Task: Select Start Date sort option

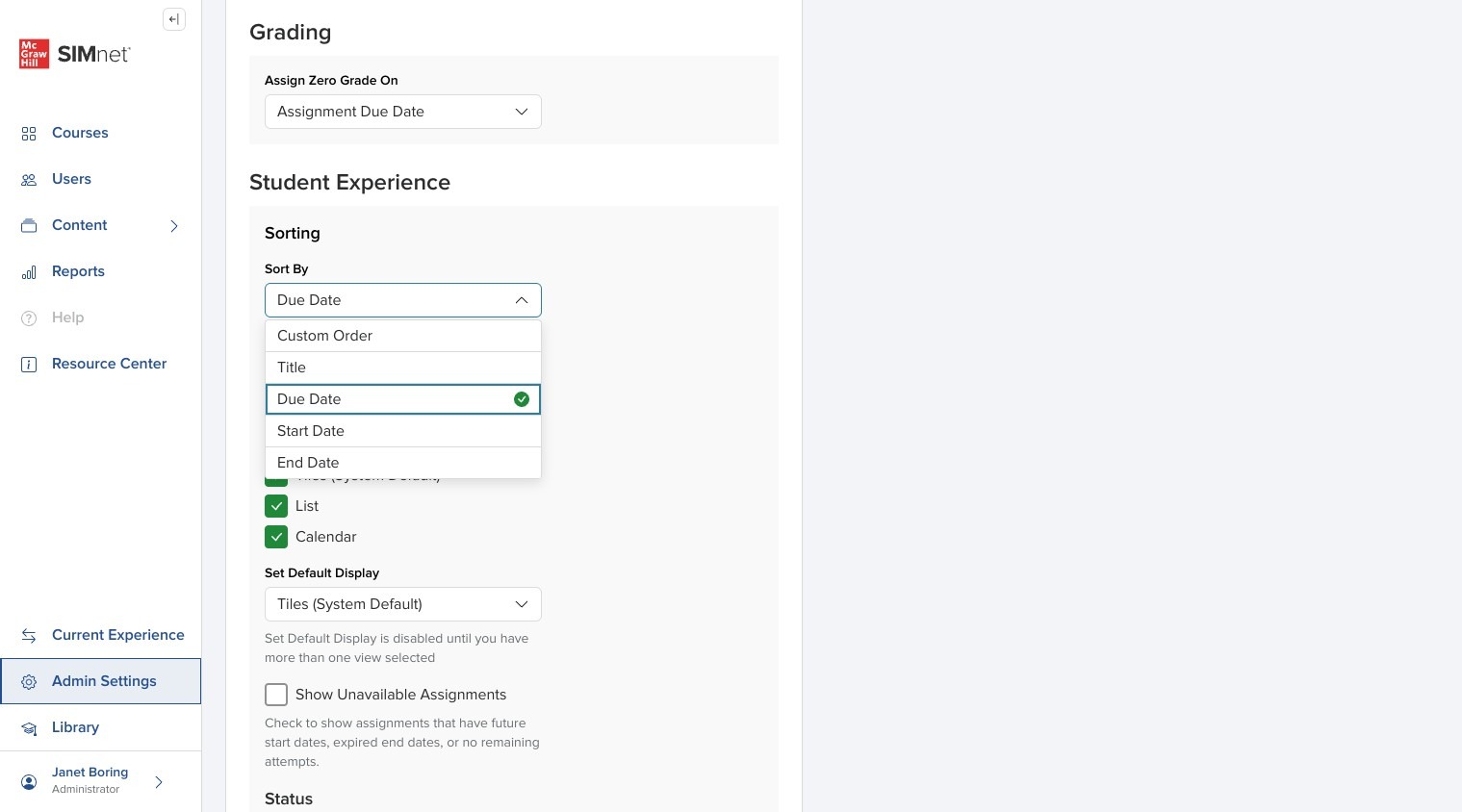Action: coord(403,431)
